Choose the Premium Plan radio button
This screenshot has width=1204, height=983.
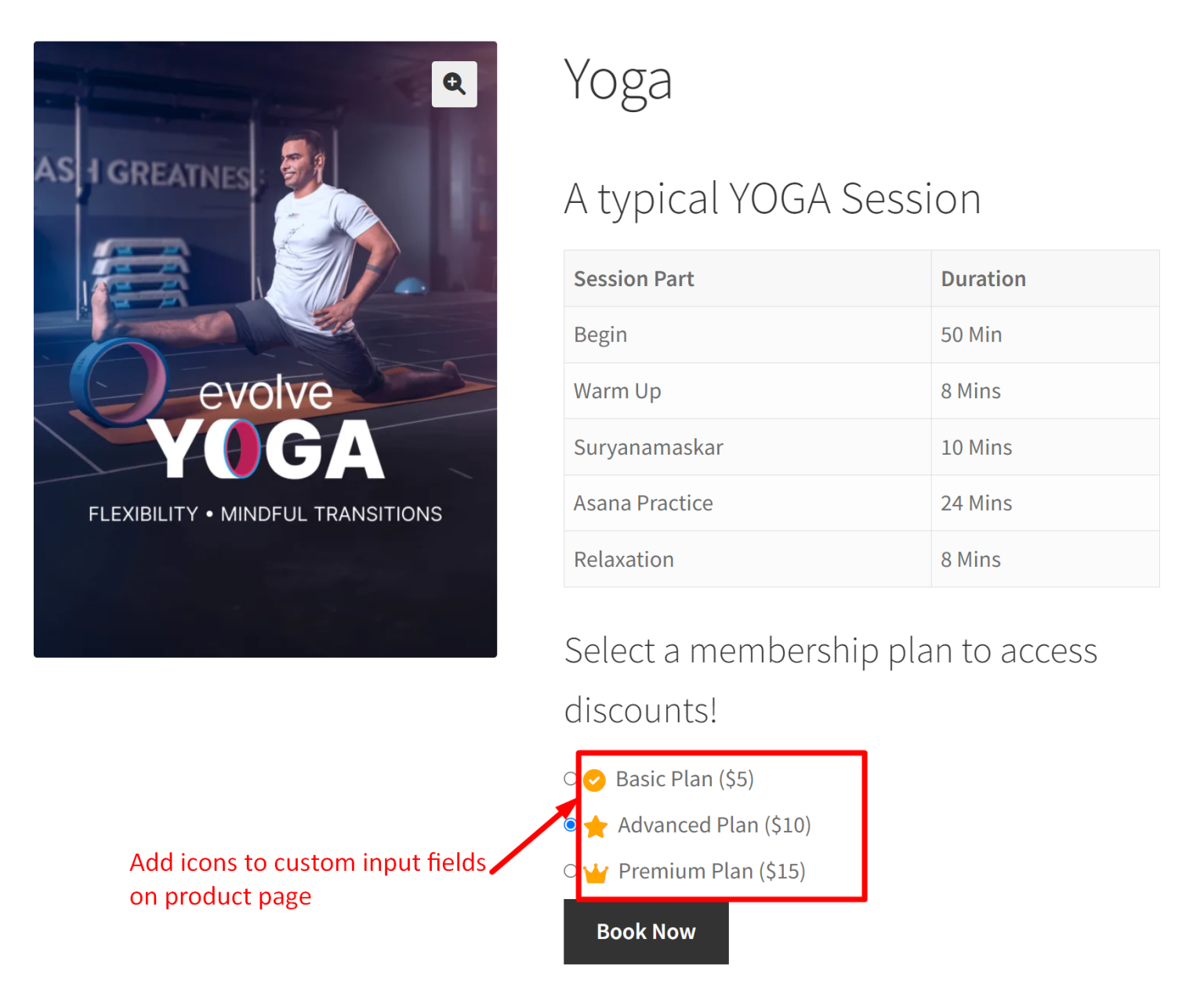pyautogui.click(x=570, y=871)
